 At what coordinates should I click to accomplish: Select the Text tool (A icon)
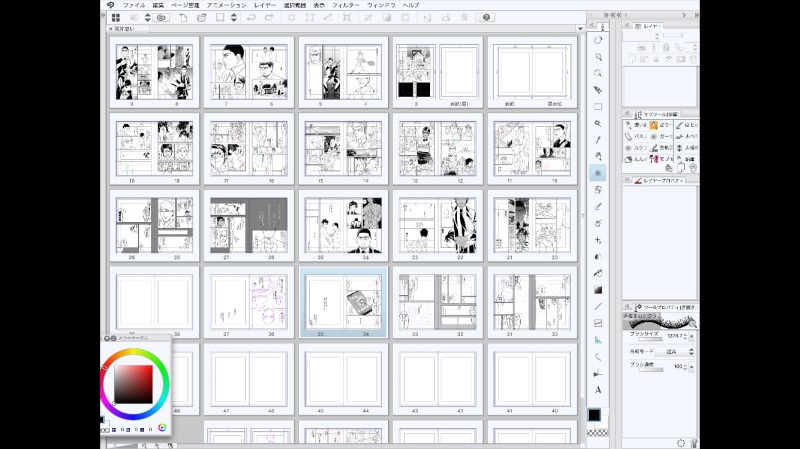(598, 390)
